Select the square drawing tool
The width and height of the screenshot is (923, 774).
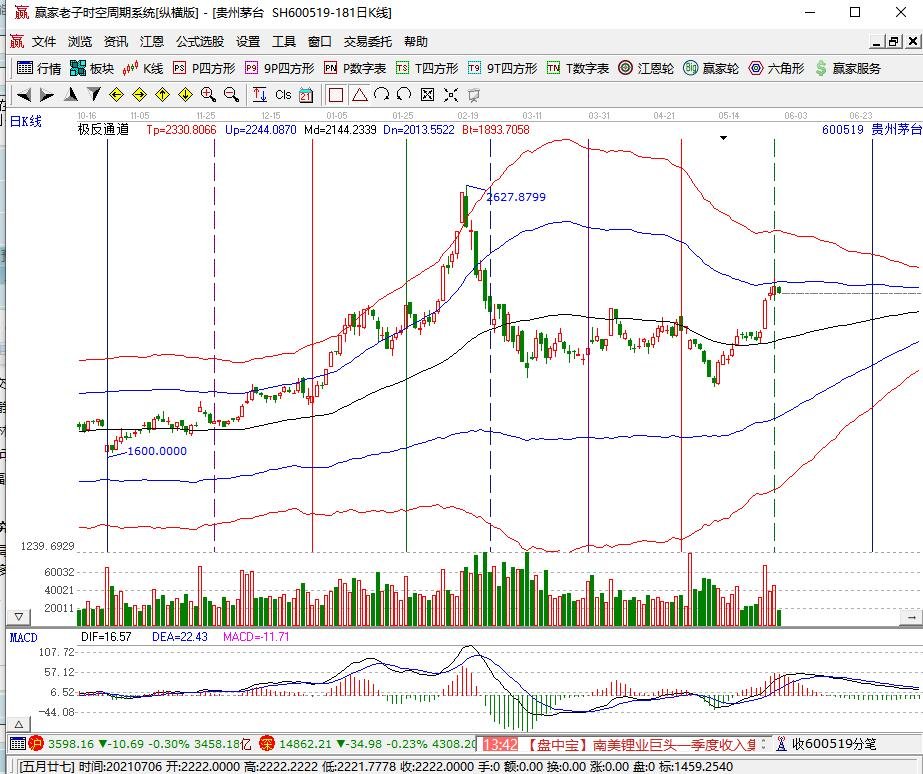336,95
